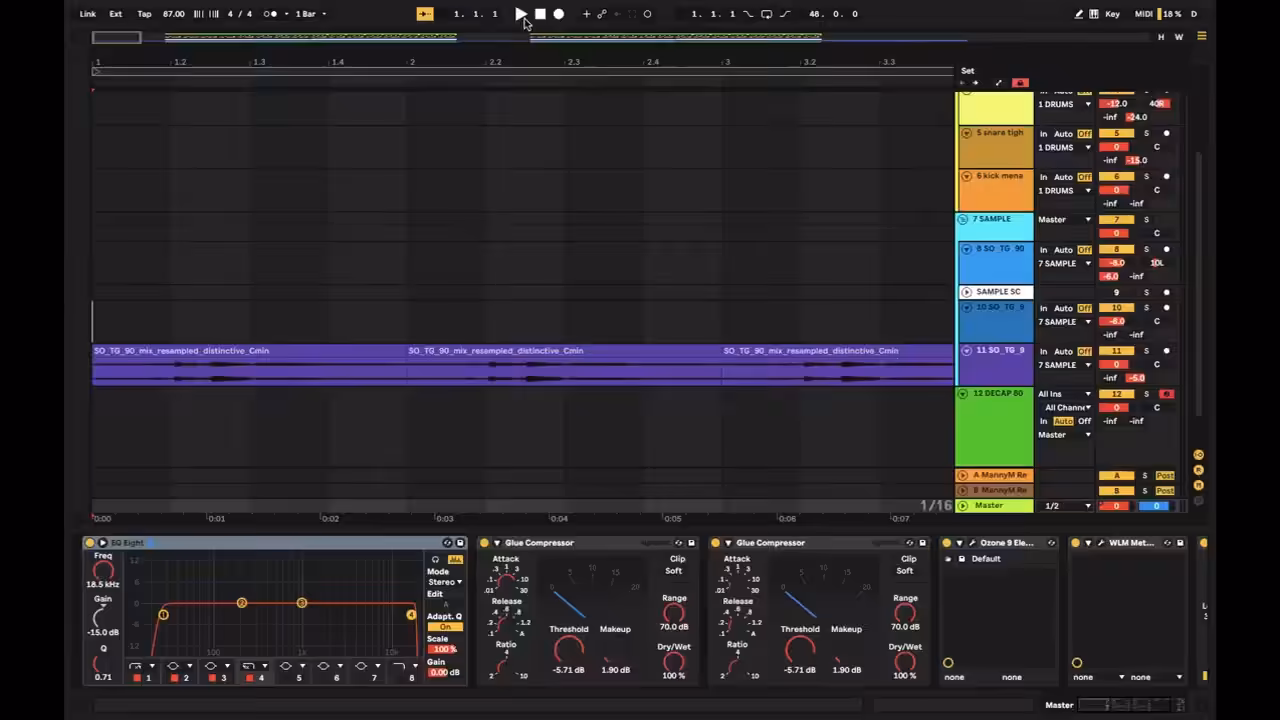Unfold the 5 snare track
This screenshot has width=1280, height=720.
966,133
